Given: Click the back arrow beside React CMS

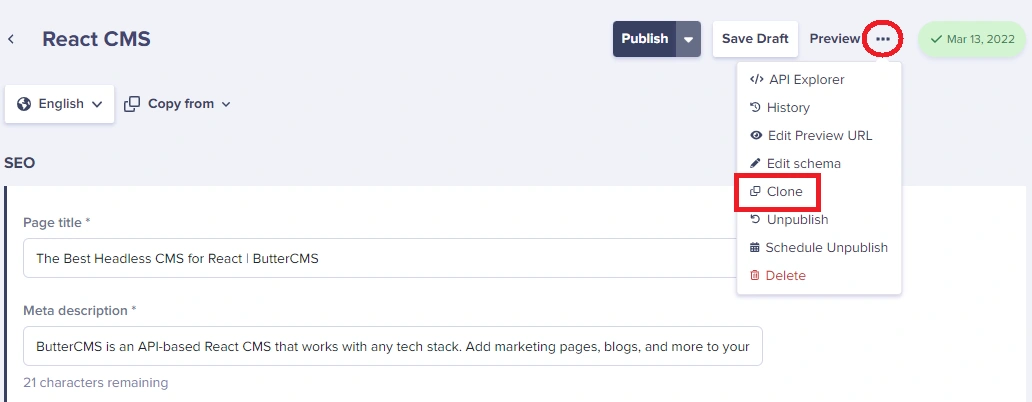Looking at the screenshot, I should coord(11,39).
